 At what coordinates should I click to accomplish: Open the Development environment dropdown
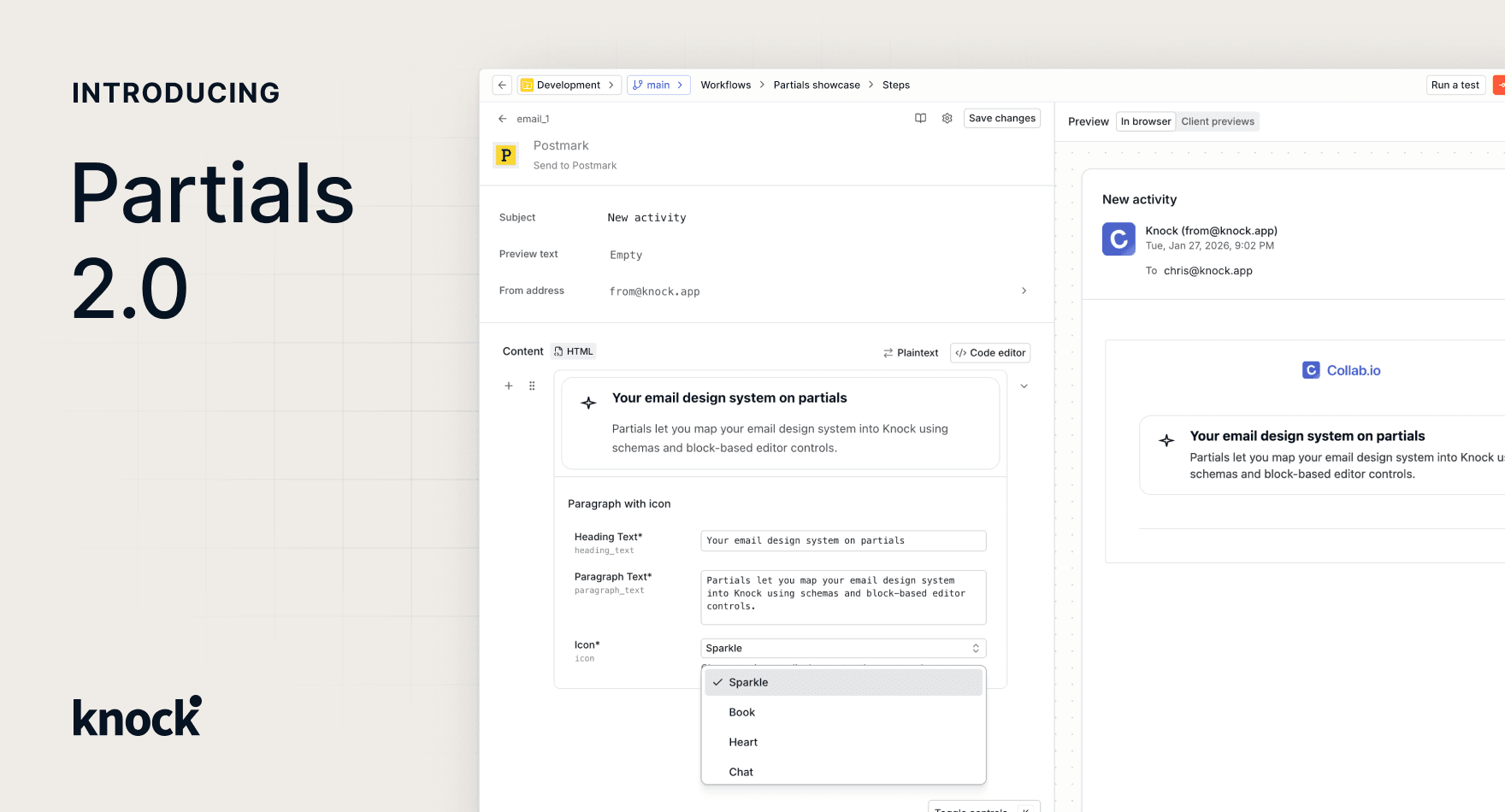[569, 85]
